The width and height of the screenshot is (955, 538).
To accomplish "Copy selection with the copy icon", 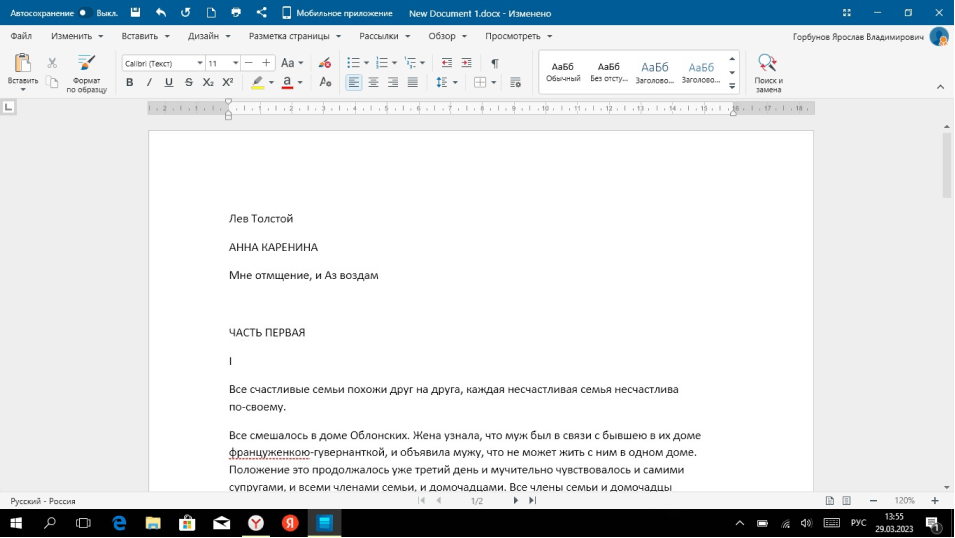I will (52, 82).
